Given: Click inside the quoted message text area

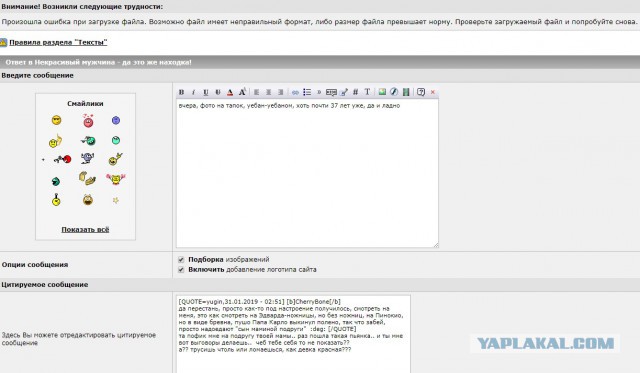Looking at the screenshot, I should click(293, 334).
